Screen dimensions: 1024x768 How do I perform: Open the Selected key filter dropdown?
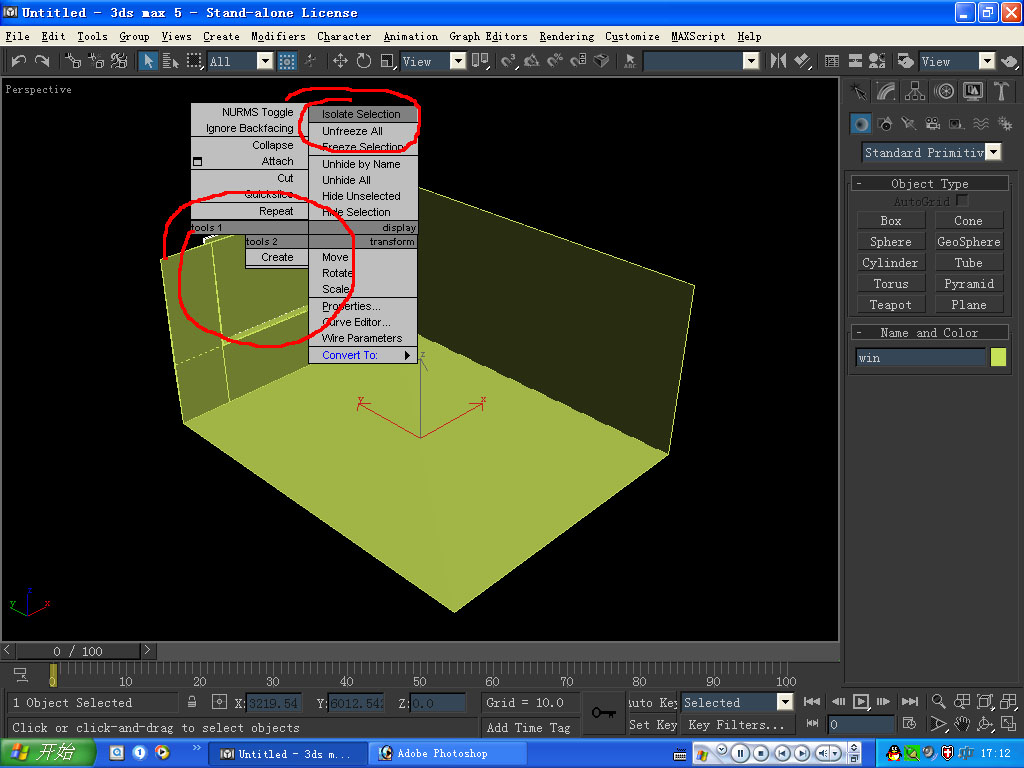pyautogui.click(x=784, y=702)
